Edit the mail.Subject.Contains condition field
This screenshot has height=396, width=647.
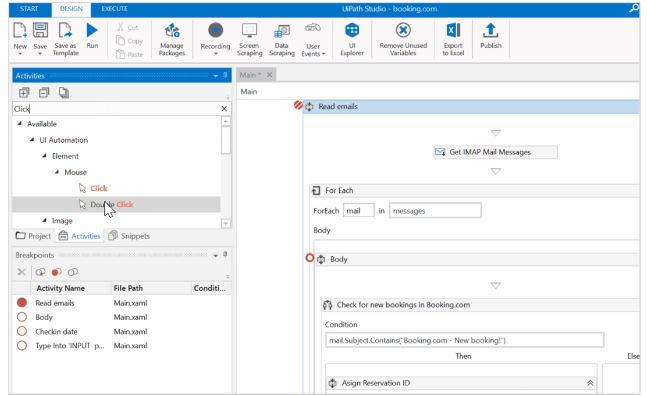464,340
